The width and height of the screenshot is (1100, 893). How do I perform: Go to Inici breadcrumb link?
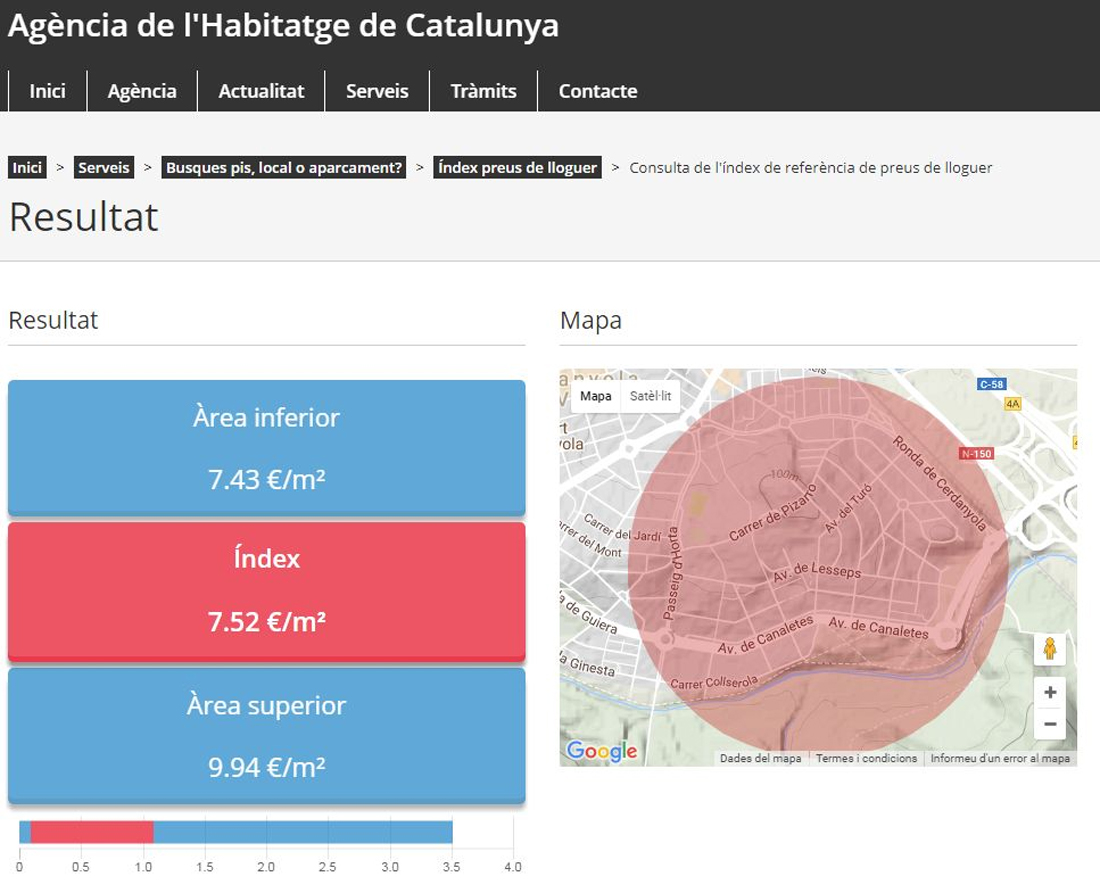27,168
